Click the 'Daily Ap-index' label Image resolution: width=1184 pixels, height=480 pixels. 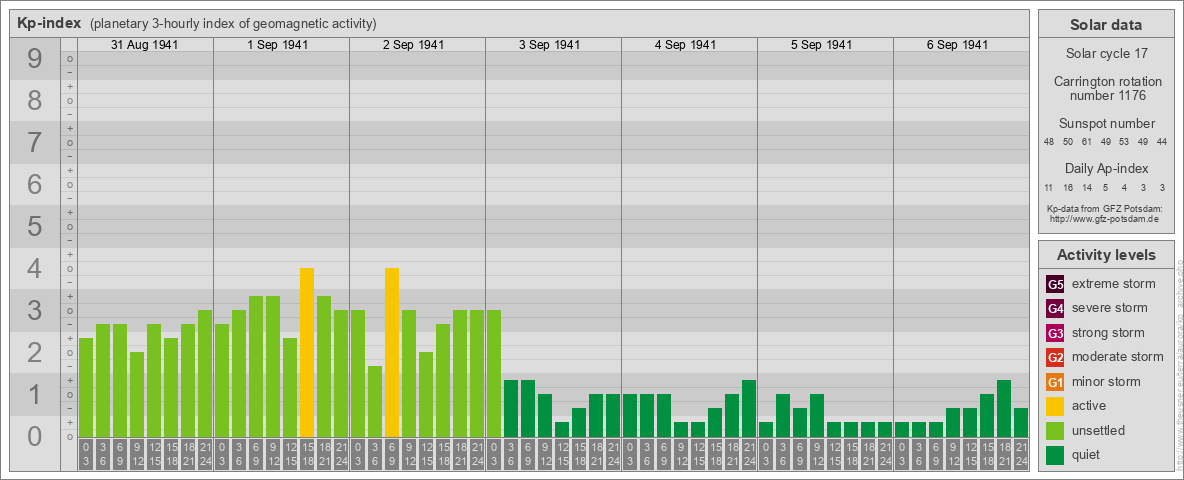[x=1106, y=168]
